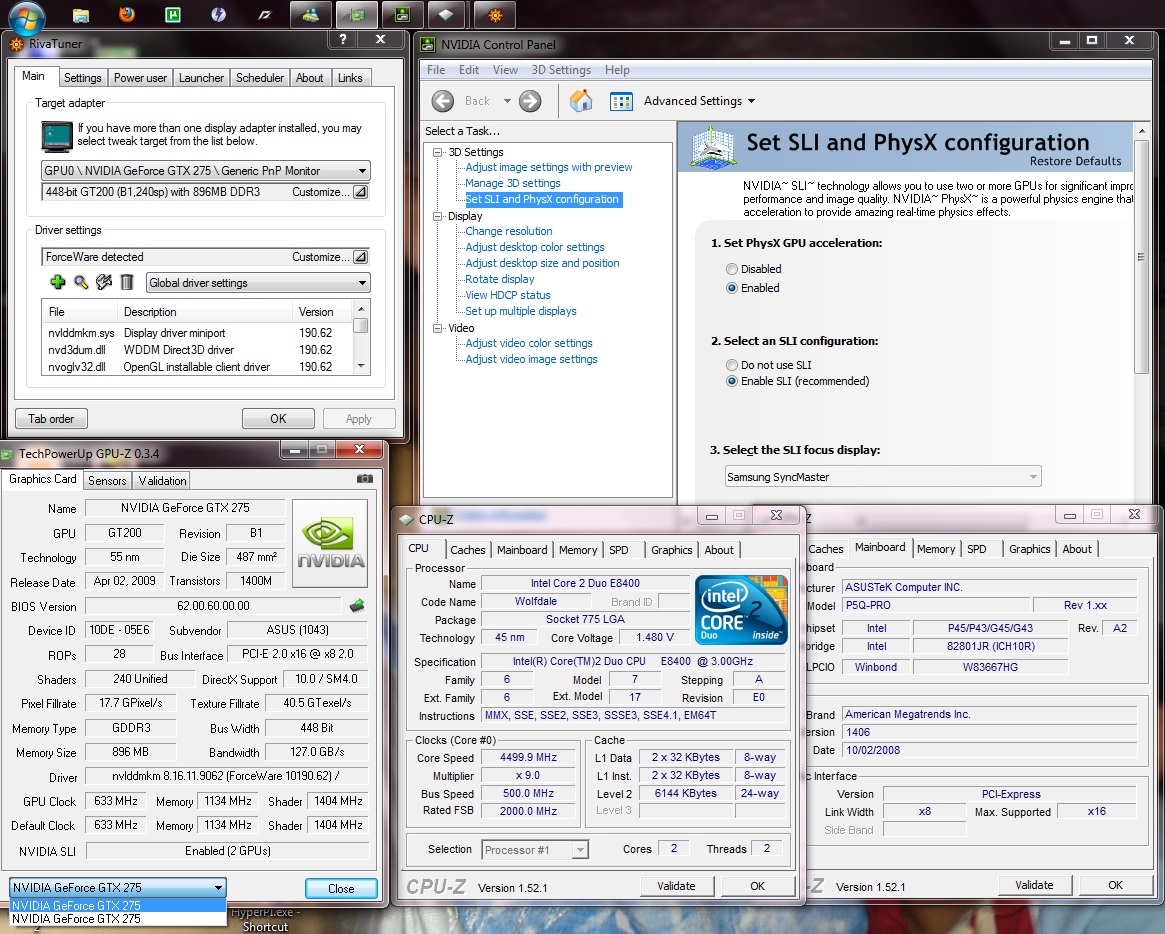Image resolution: width=1165 pixels, height=934 pixels.
Task: Collapse the Display tree node
Action: 438,216
